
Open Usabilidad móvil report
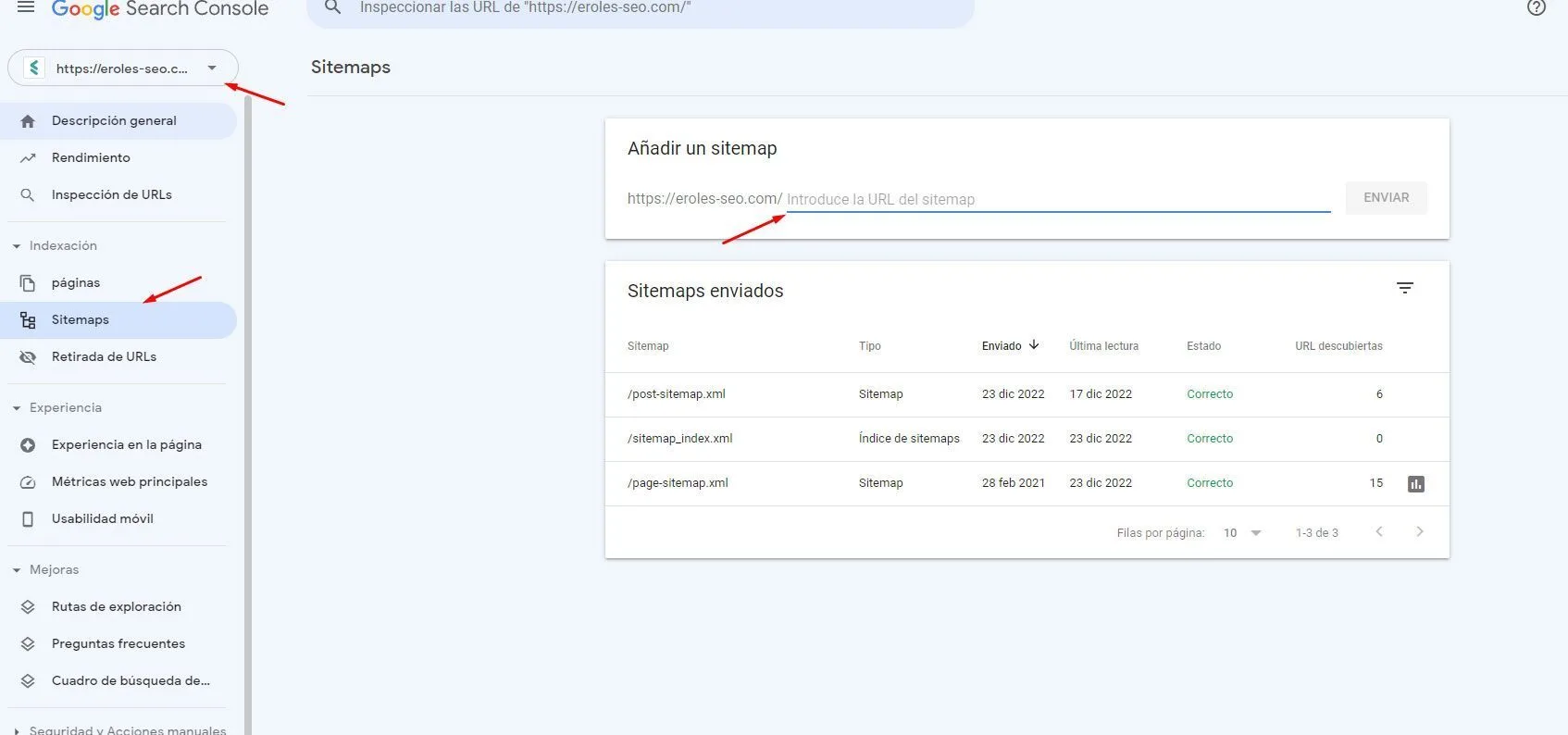point(118,519)
